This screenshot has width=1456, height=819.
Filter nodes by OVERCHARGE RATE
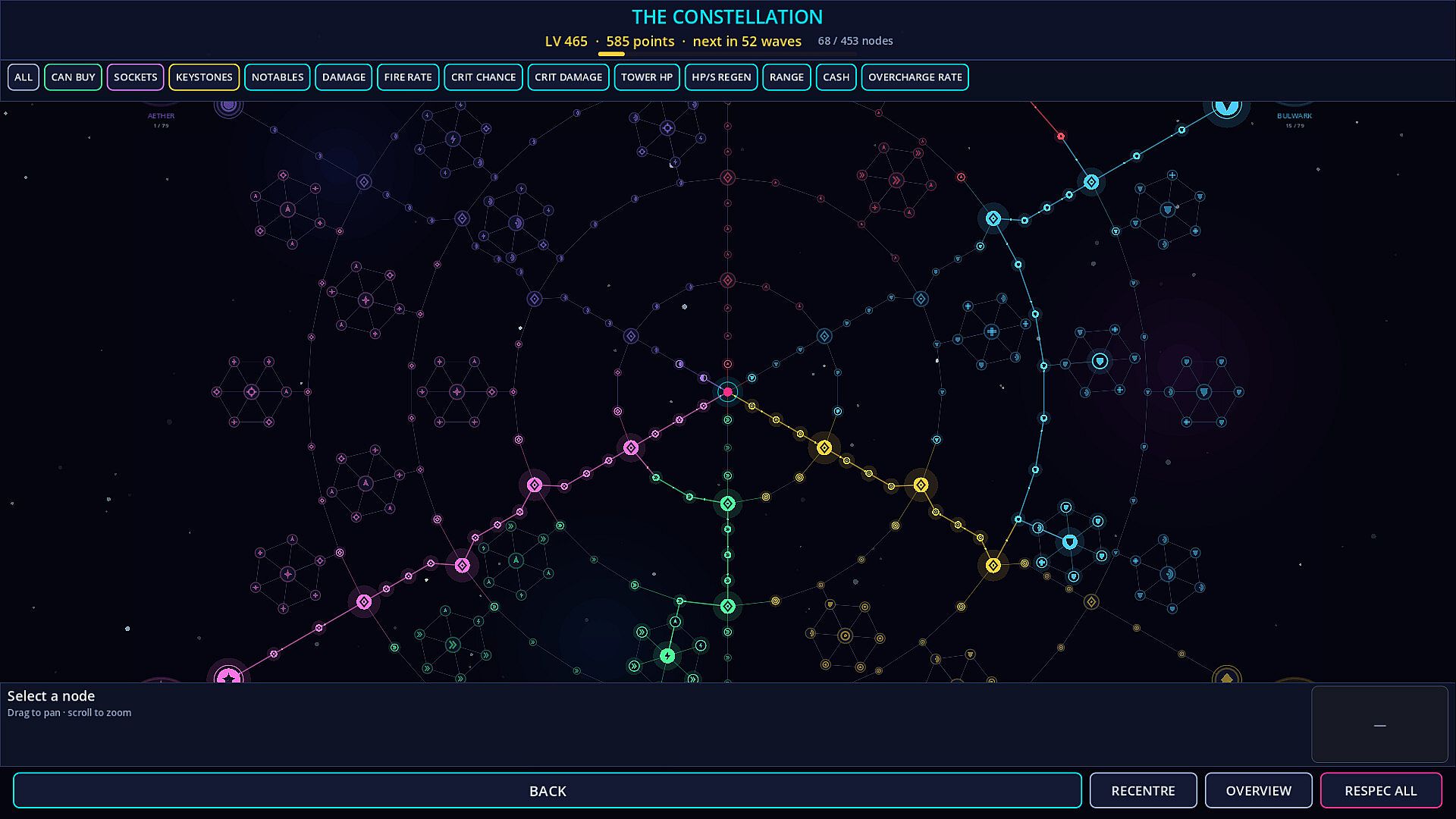(915, 77)
